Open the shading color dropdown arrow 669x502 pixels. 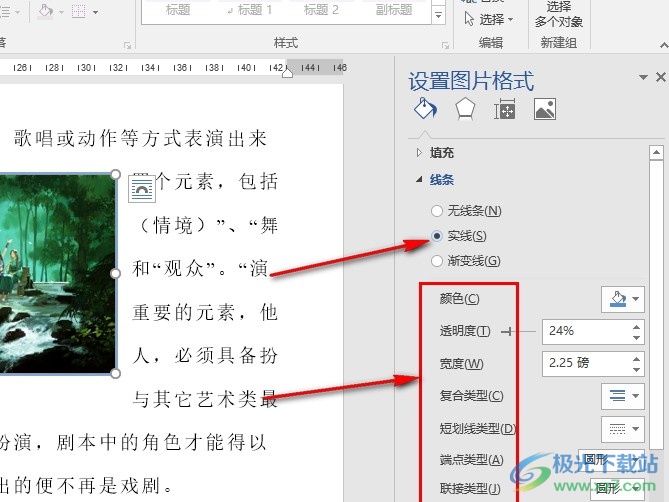pos(61,12)
